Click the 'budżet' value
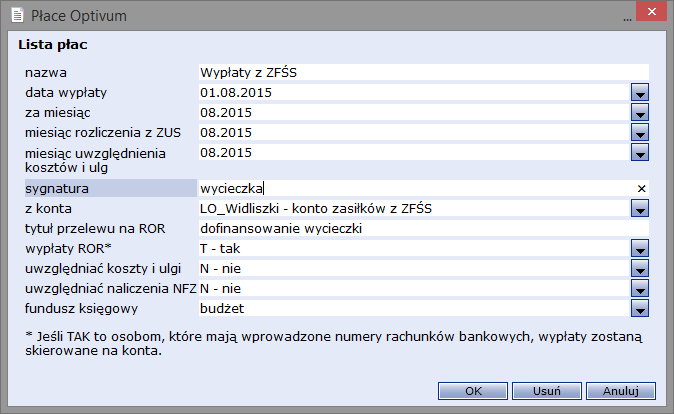The image size is (674, 414). tap(222, 308)
